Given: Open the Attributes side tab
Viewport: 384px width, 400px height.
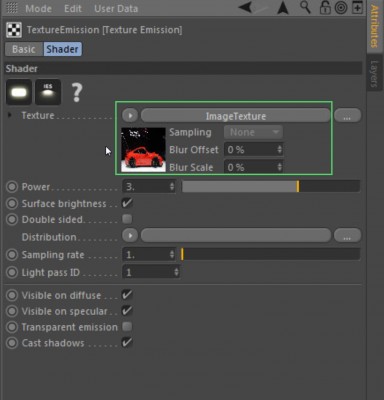Looking at the screenshot, I should (375, 26).
